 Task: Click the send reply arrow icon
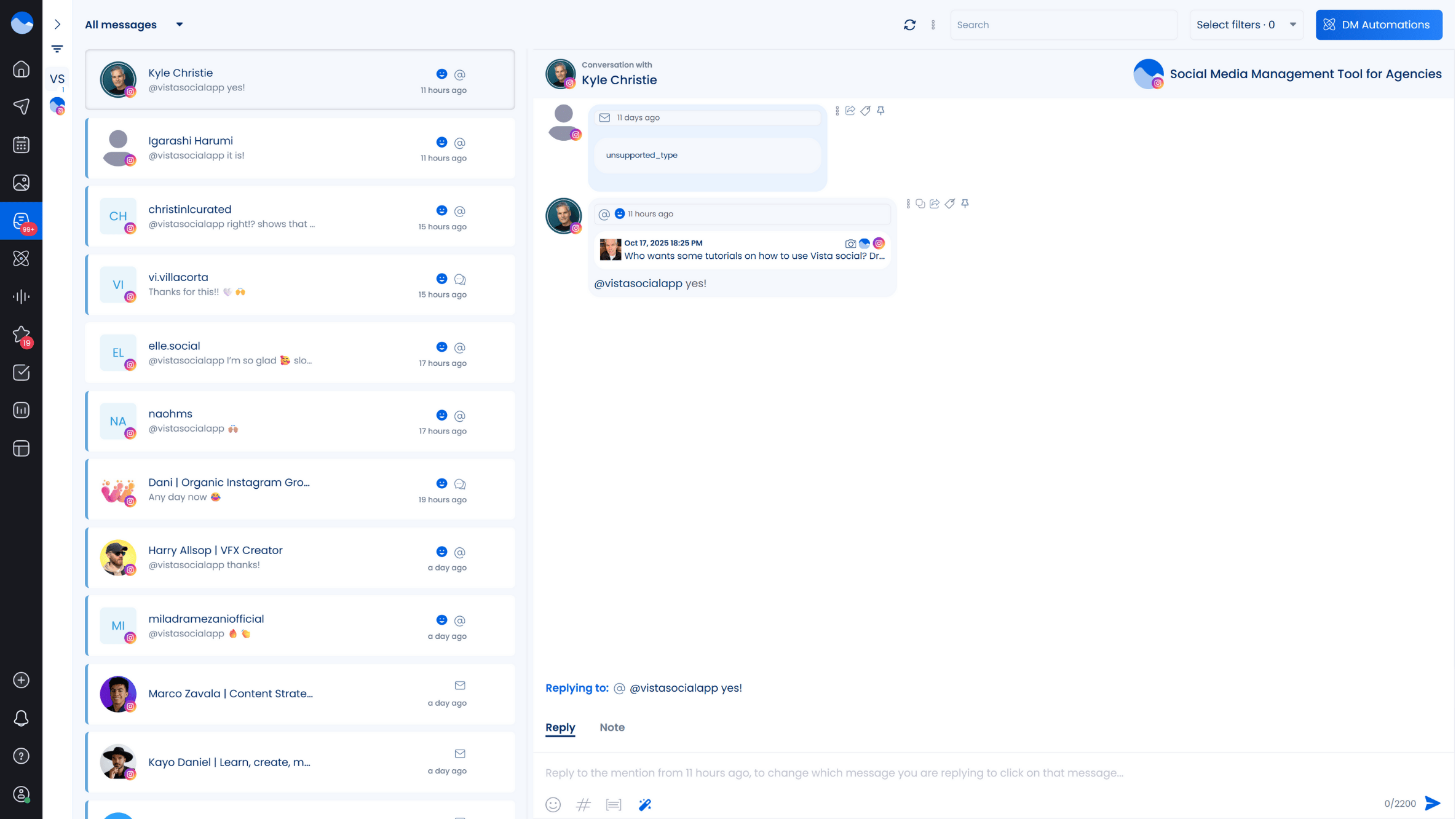point(1432,803)
